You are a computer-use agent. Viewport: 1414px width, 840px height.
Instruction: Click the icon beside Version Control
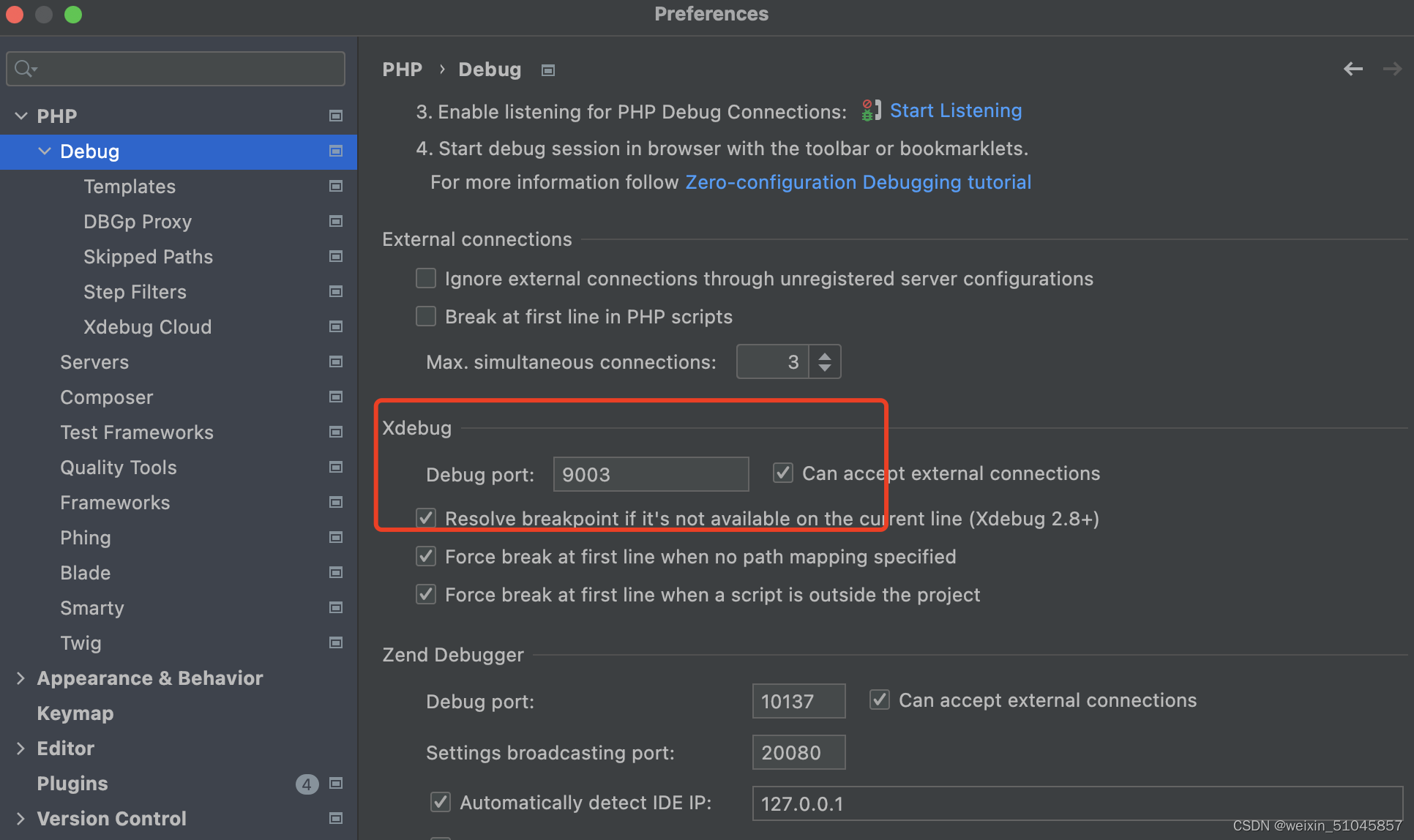[x=336, y=818]
